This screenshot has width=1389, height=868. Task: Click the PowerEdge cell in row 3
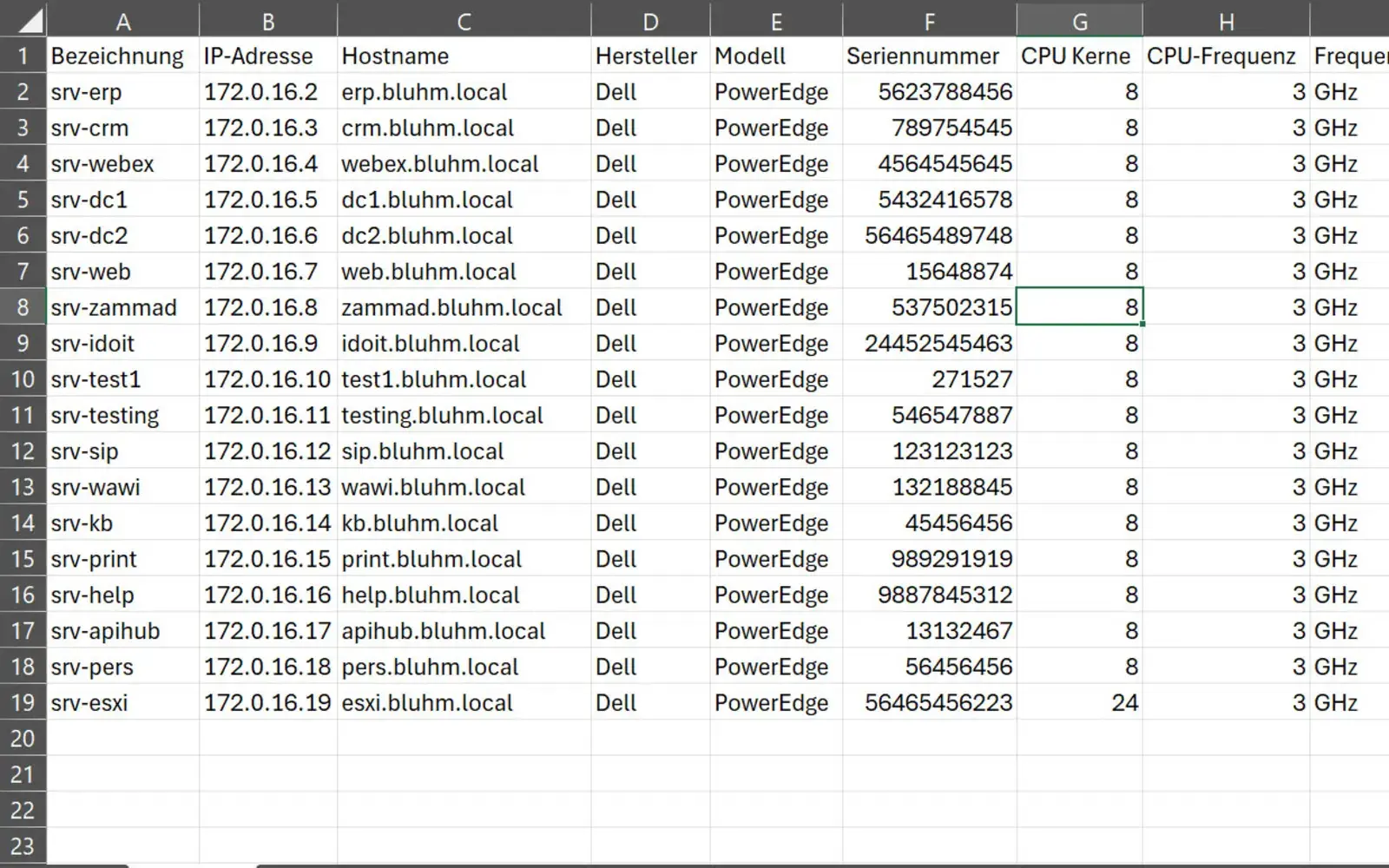coord(771,128)
